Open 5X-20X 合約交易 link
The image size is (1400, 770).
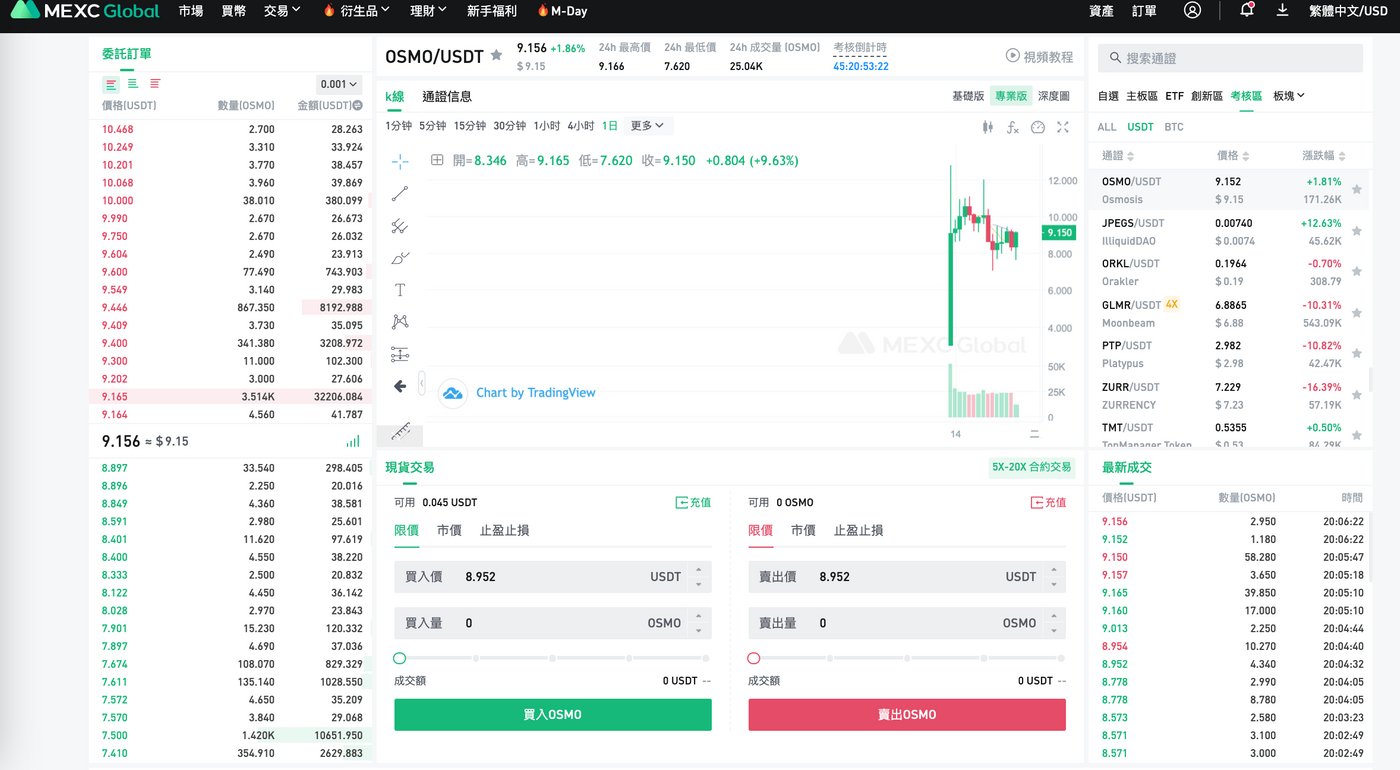[1031, 467]
